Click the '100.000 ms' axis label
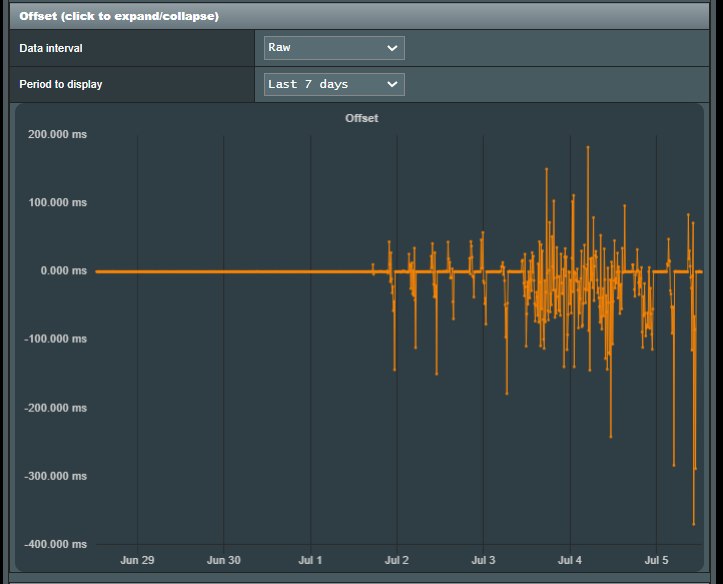723x584 pixels. click(58, 202)
